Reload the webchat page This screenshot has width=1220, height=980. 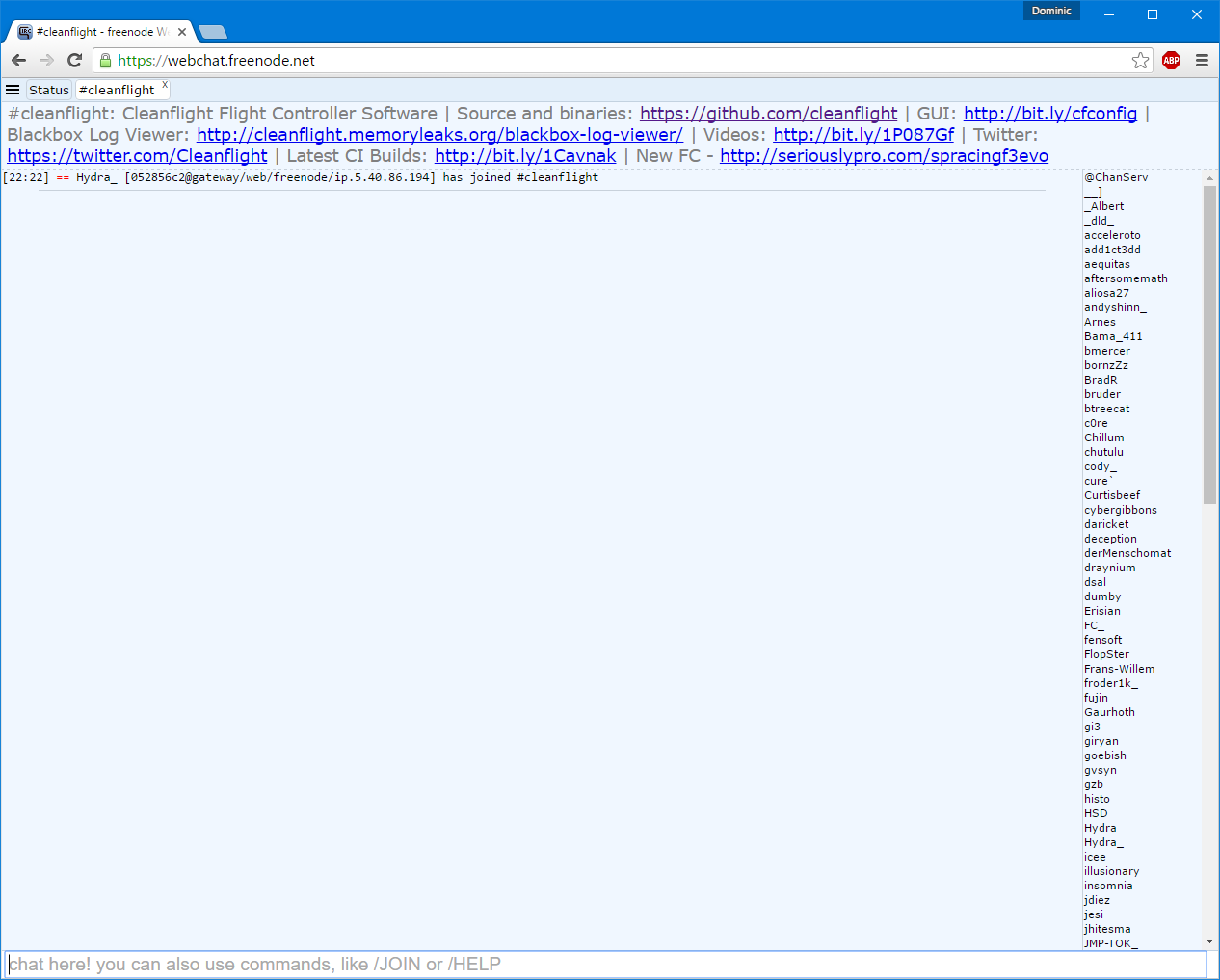74,60
